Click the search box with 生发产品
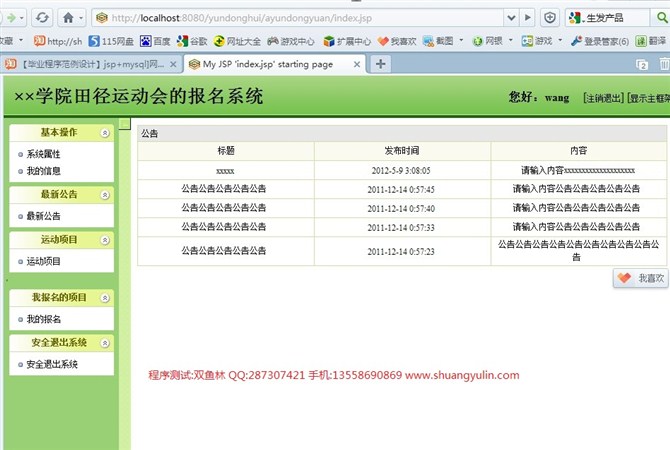The image size is (670, 450). [607, 18]
